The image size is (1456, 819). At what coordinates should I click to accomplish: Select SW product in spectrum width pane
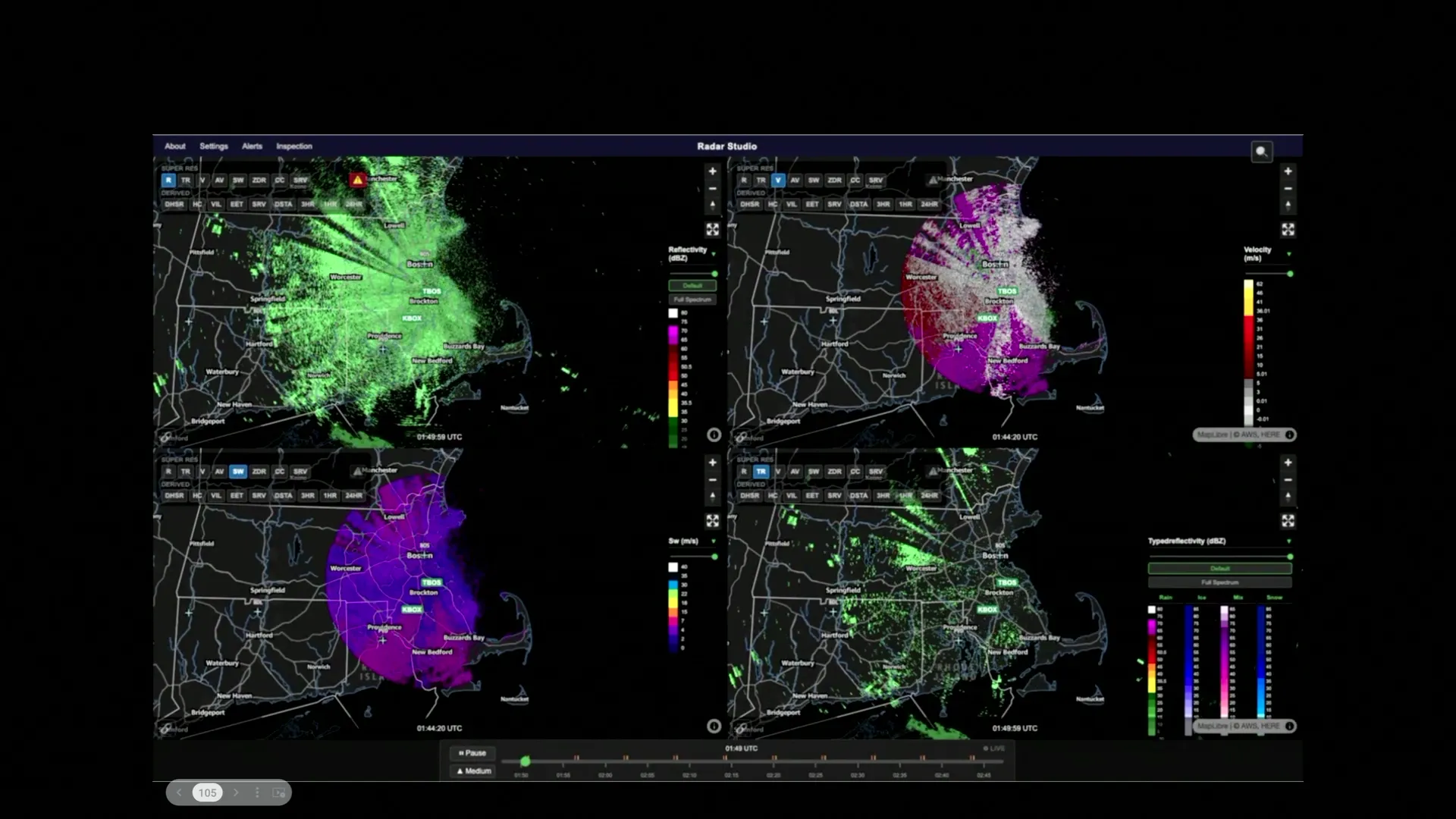click(x=238, y=472)
